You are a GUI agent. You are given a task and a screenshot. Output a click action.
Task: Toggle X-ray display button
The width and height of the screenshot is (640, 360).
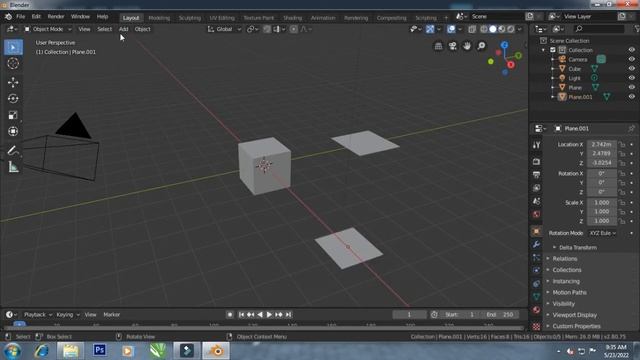472,29
